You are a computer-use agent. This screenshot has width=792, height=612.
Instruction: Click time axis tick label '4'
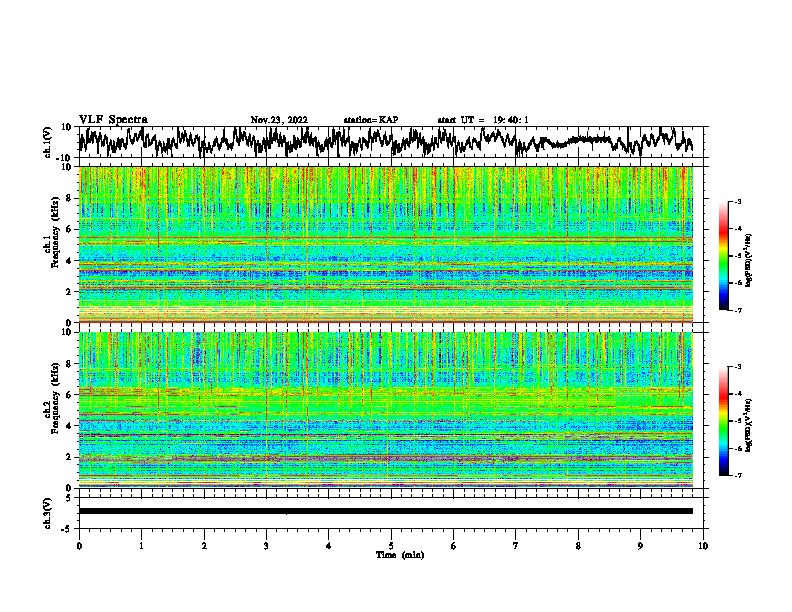coord(329,546)
